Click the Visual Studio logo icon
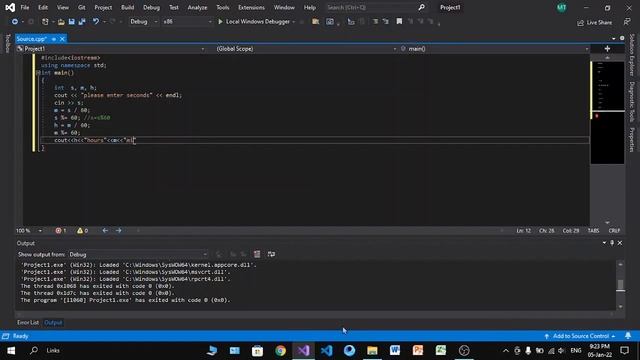 coord(10,7)
